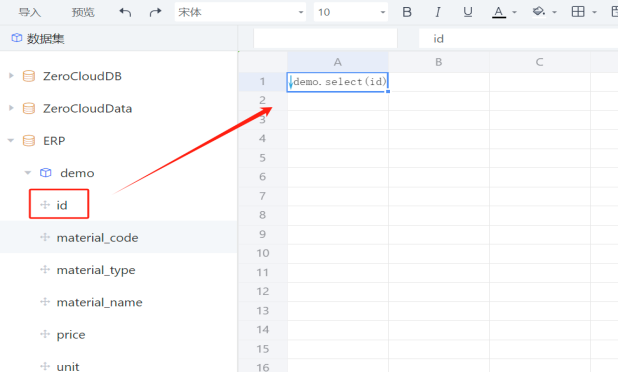Select row 1 header
Screen dimensions: 618x372
(262, 82)
